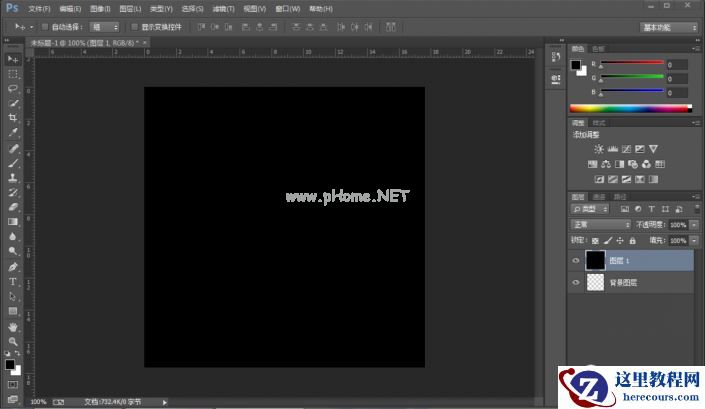Image resolution: width=705 pixels, height=409 pixels.
Task: Select the Rectangular Marquee tool
Action: 13,74
